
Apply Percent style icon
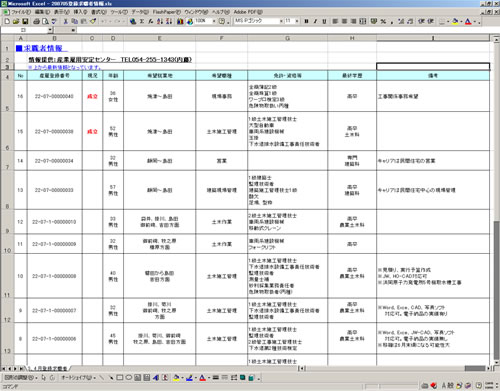[383, 21]
